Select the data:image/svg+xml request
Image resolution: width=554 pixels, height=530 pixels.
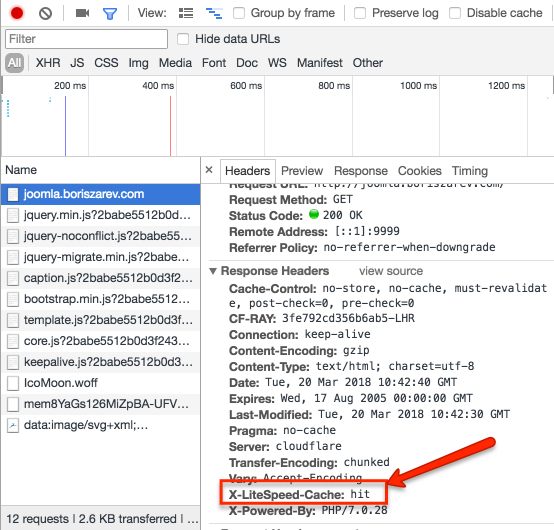(100, 425)
